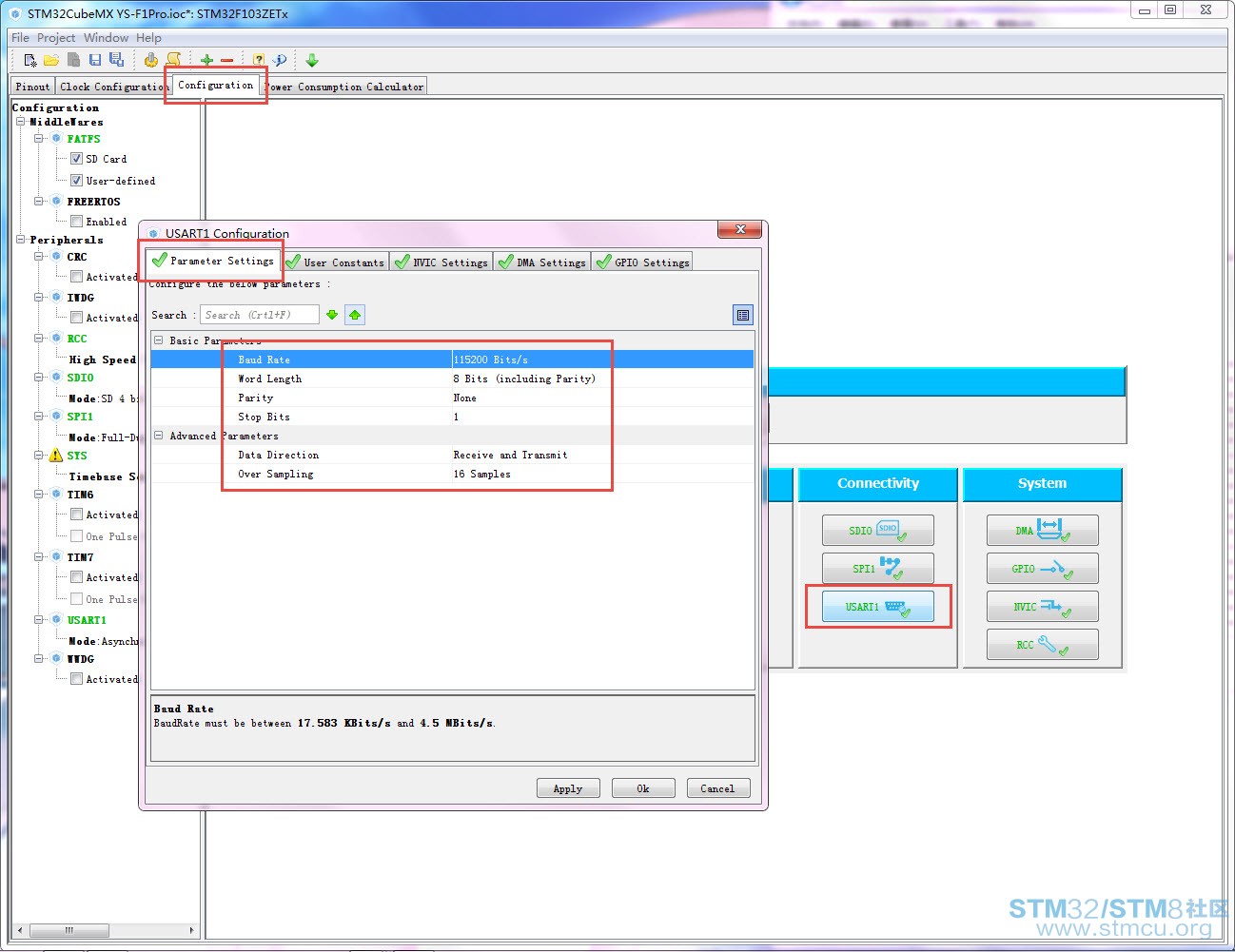Open the Window menu
The image size is (1235, 952).
tap(106, 38)
